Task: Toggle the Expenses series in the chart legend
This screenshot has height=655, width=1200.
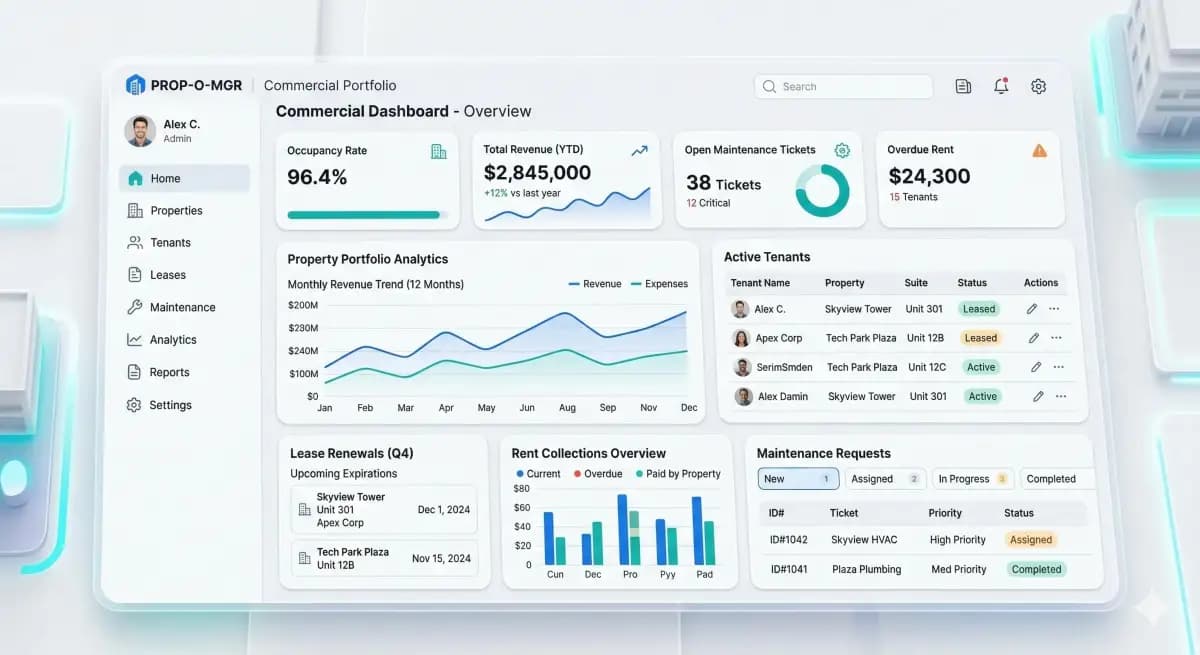Action: pyautogui.click(x=661, y=283)
